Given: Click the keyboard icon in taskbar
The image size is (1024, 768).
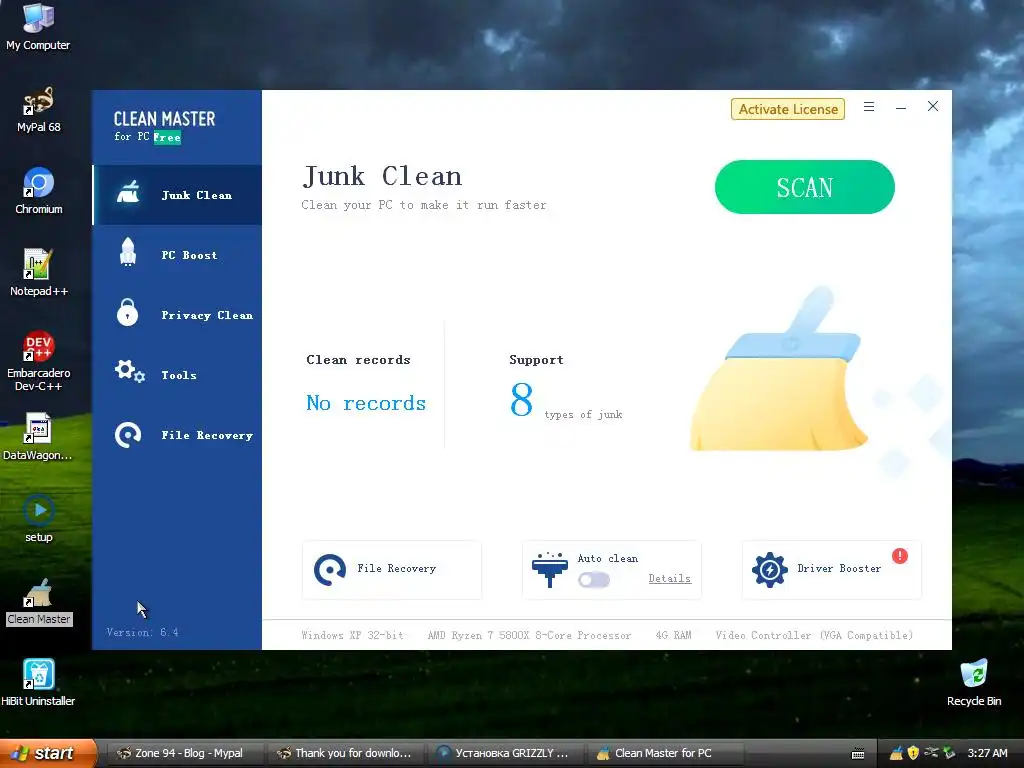Looking at the screenshot, I should 858,754.
